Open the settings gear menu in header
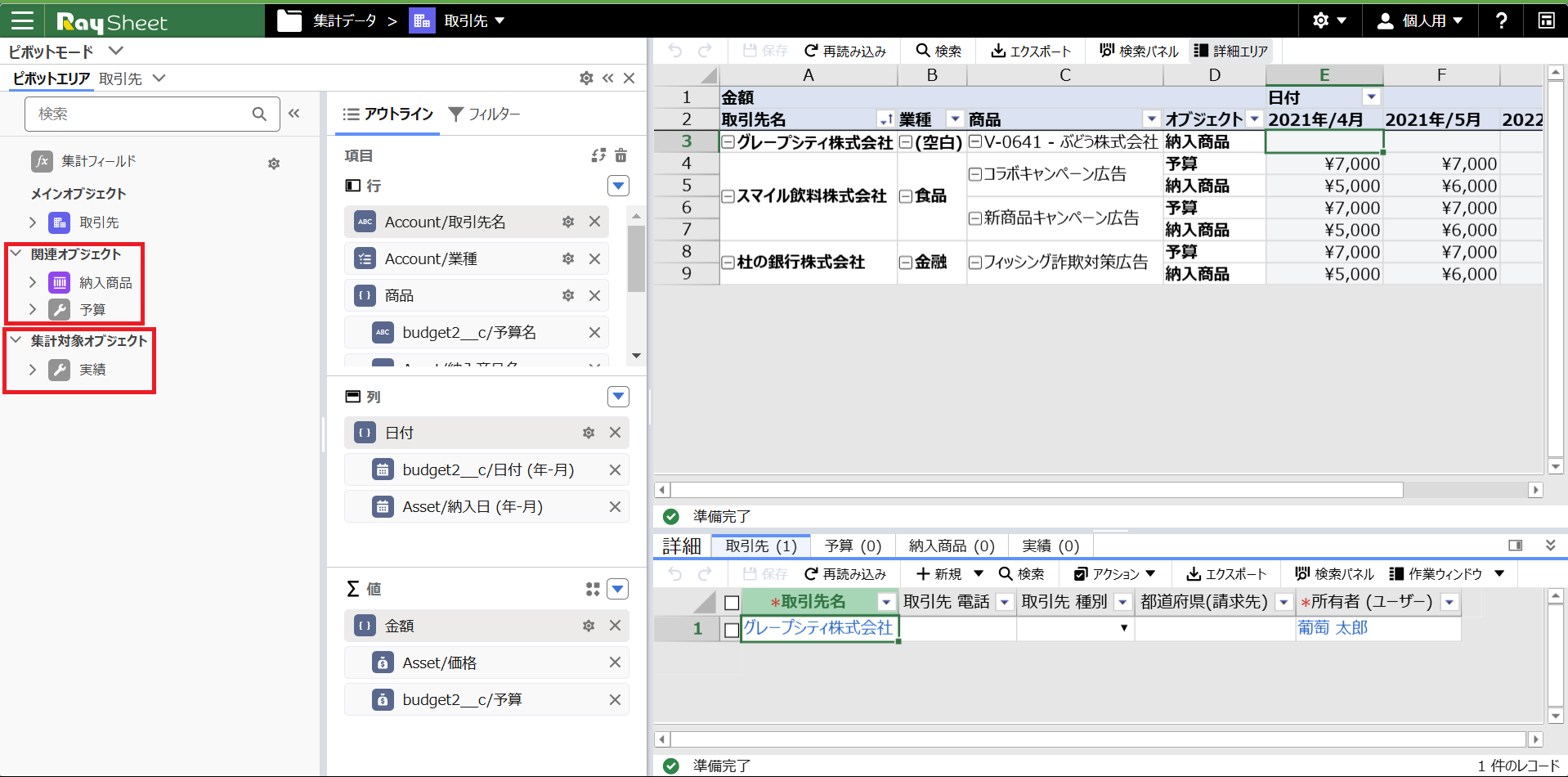Screen dimensions: 1568x777 click(x=1329, y=20)
